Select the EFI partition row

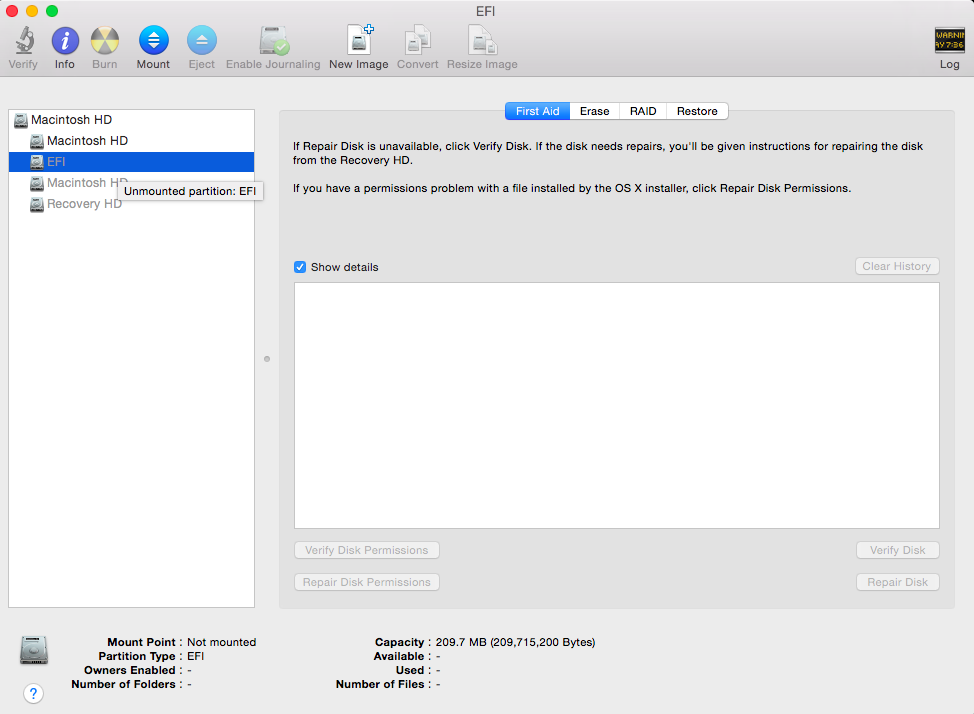click(132, 162)
